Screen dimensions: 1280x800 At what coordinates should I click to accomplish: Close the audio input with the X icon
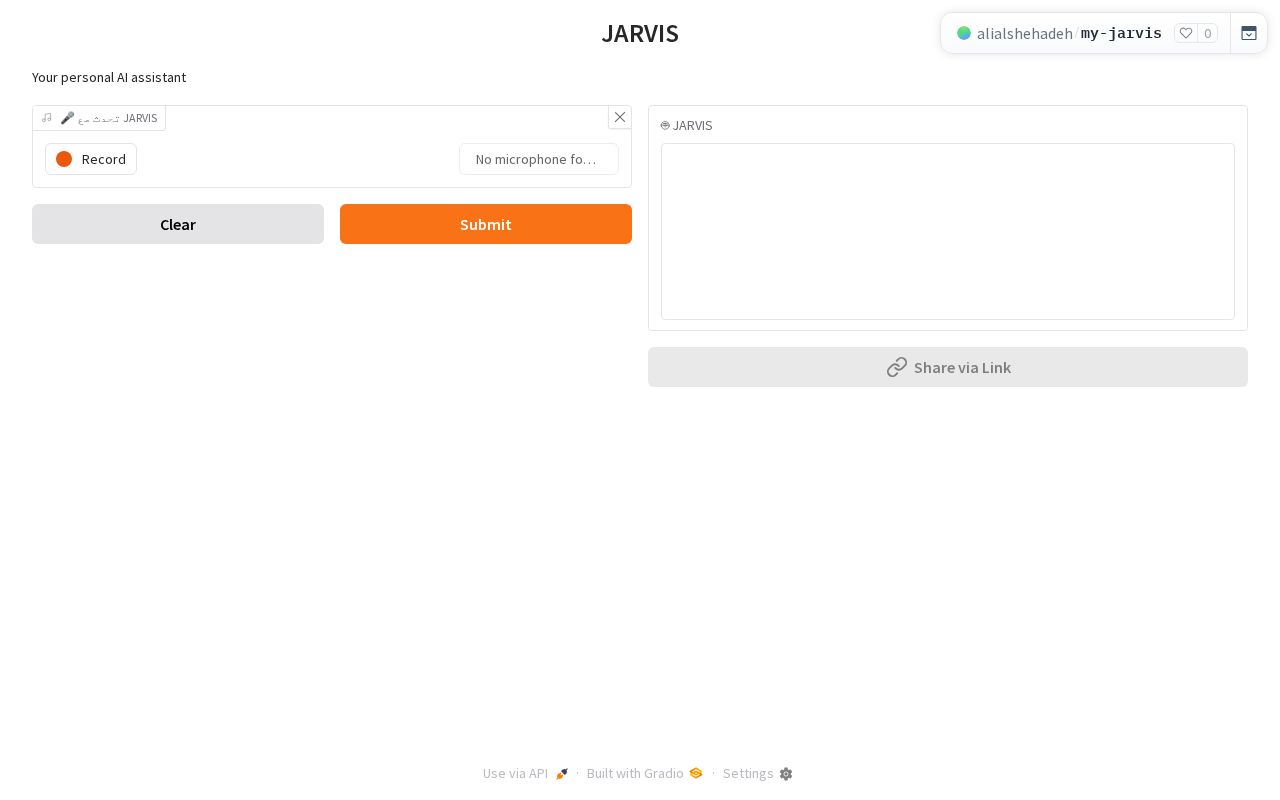[x=620, y=117]
